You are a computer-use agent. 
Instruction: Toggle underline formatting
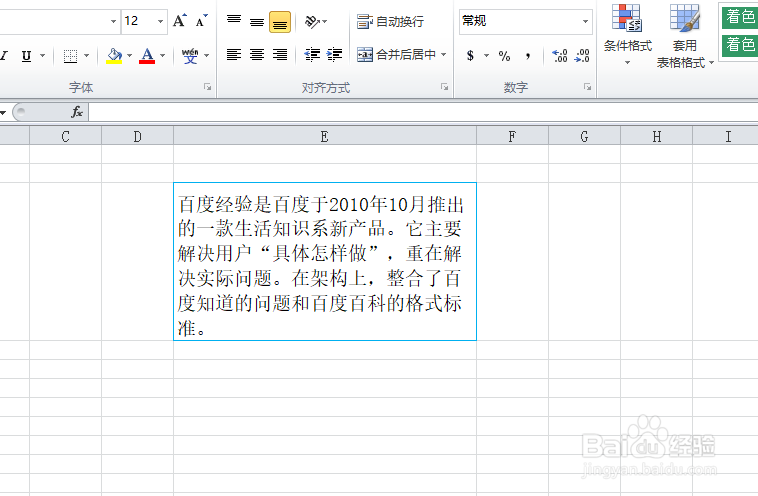coord(27,56)
